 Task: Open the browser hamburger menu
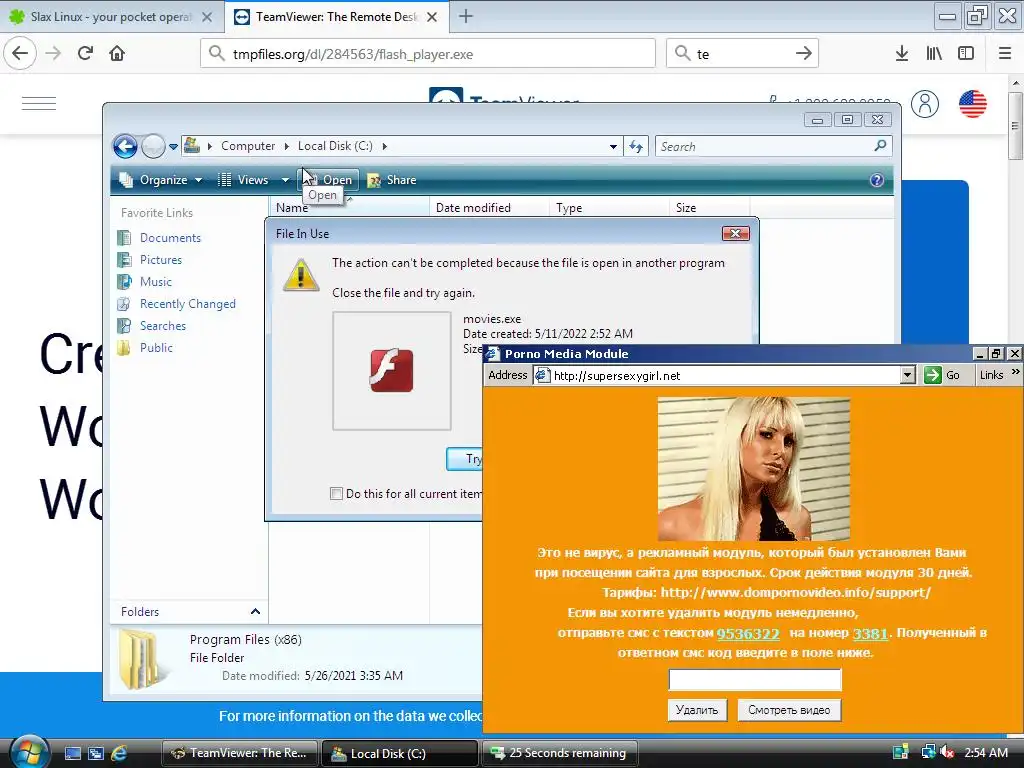[1005, 54]
